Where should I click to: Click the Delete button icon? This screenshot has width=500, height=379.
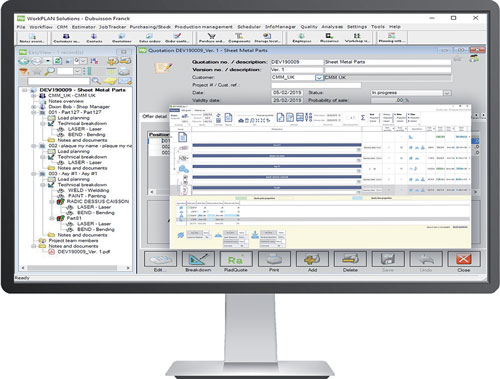pos(350,259)
